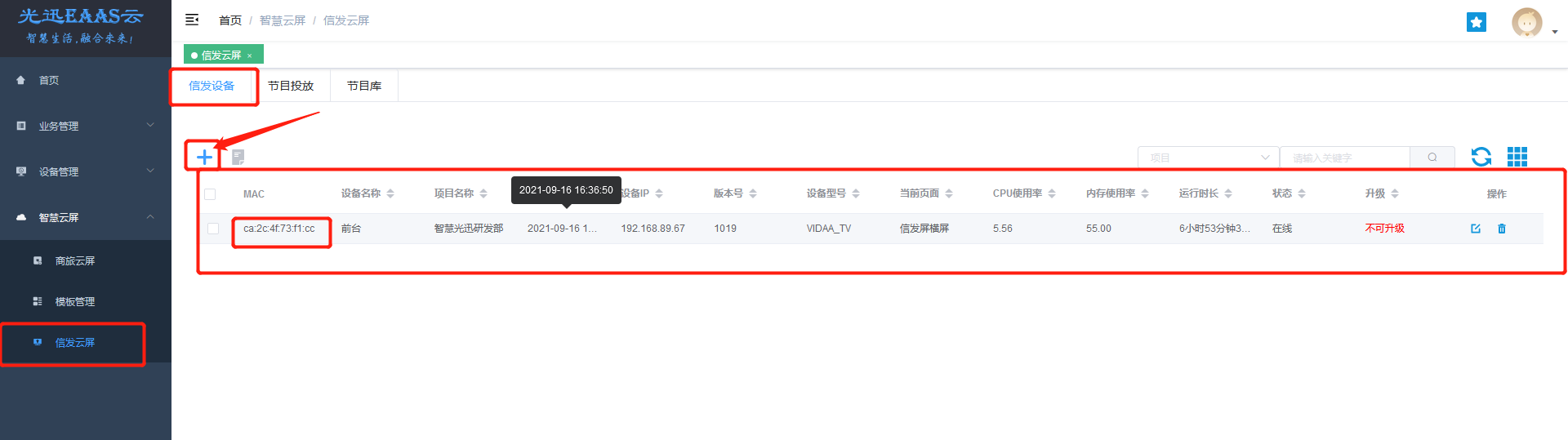Click the plus icon to add device

[204, 157]
